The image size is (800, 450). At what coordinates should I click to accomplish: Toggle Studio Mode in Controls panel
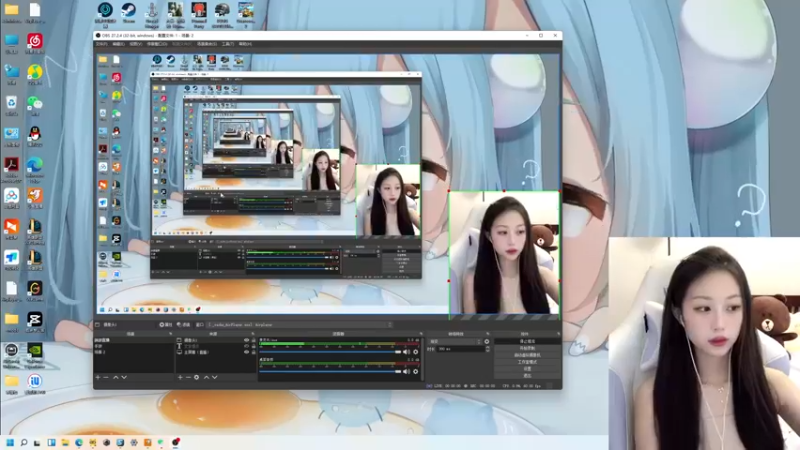[x=527, y=362]
